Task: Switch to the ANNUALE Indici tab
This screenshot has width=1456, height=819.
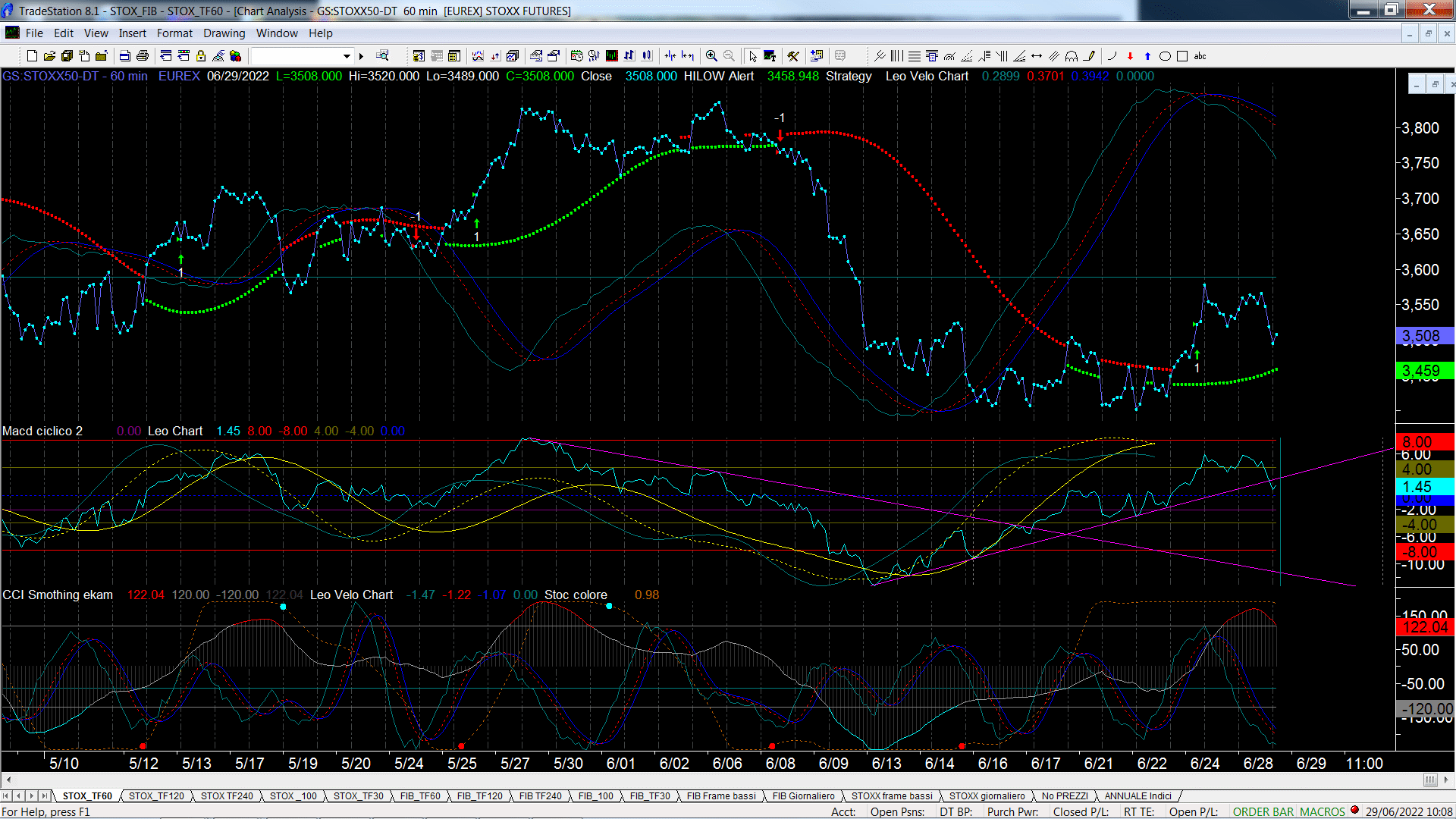Action: (x=1137, y=795)
